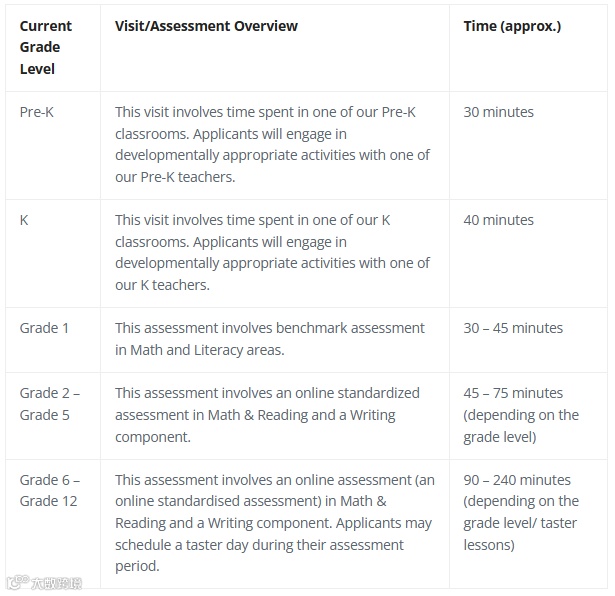The width and height of the screenshot is (615, 596).
Task: Select the Grade 1 benchmark assessment text
Action: 270,339
